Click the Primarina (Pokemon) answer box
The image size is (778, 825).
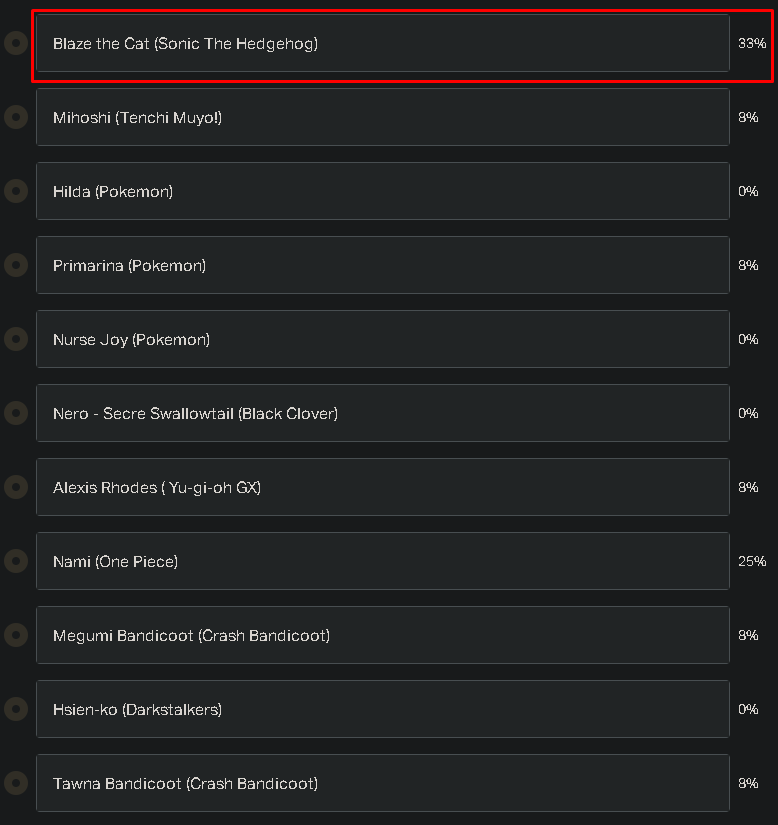(x=382, y=265)
